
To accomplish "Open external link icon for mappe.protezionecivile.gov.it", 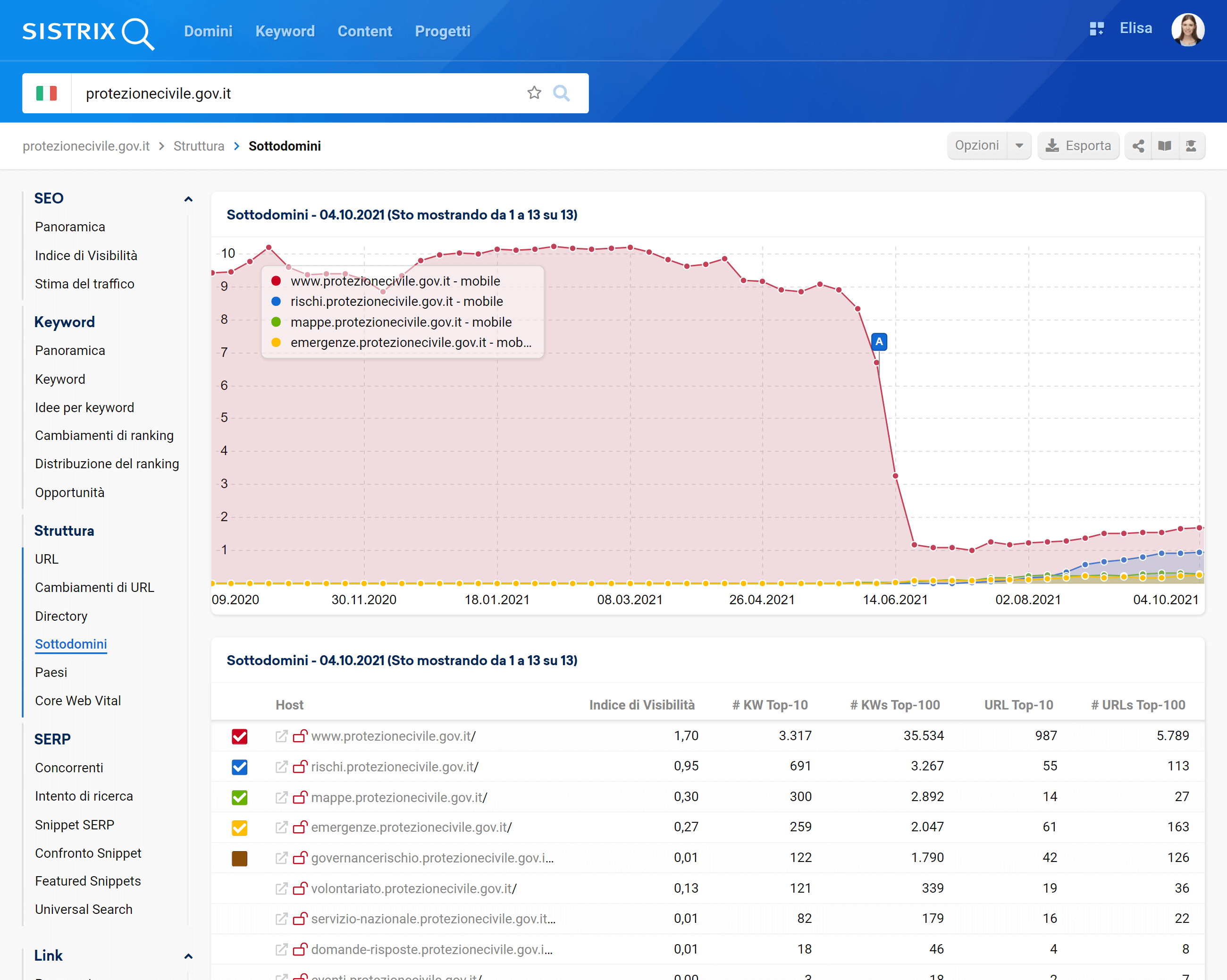I will pos(281,797).
